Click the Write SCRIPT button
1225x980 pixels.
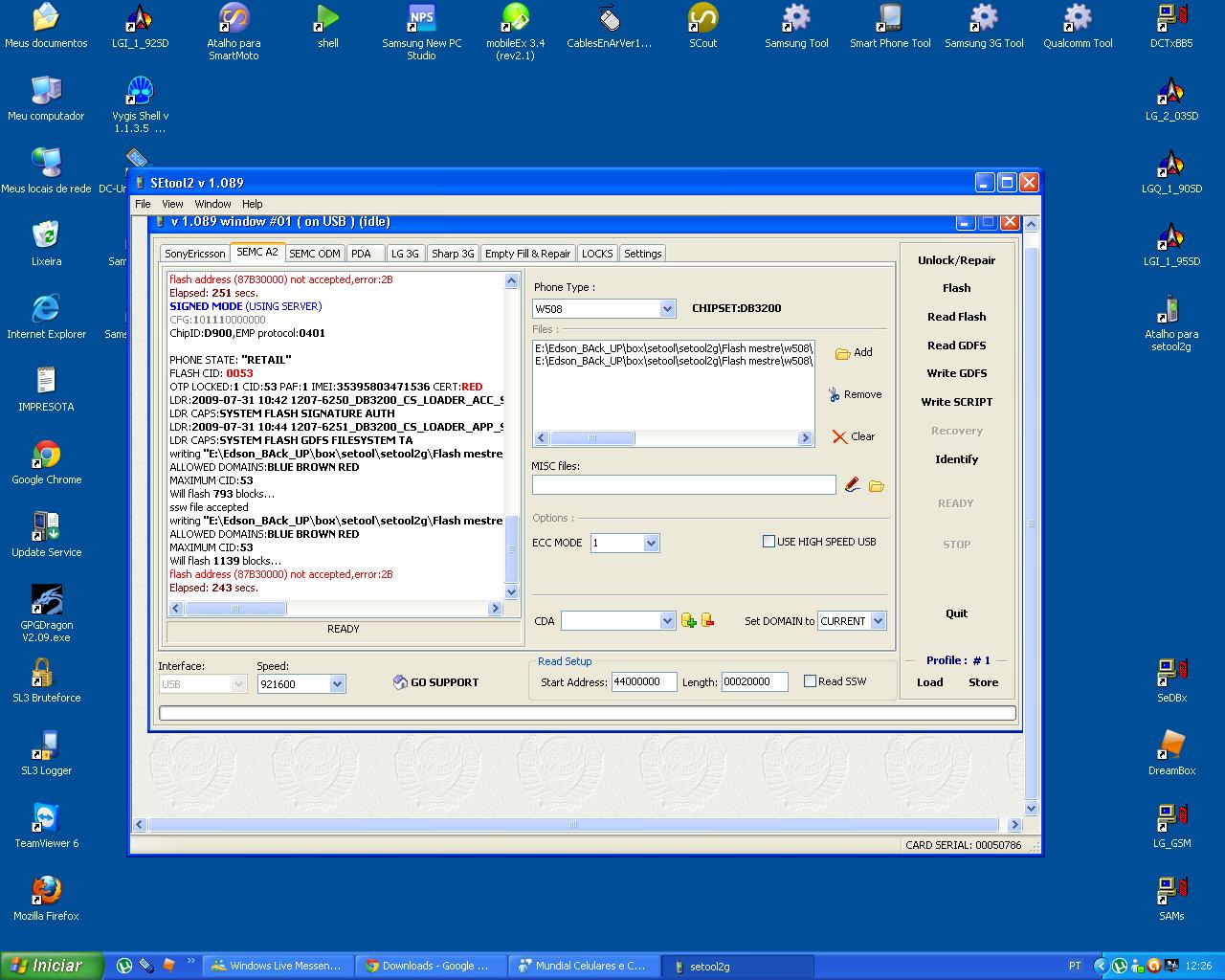(956, 402)
